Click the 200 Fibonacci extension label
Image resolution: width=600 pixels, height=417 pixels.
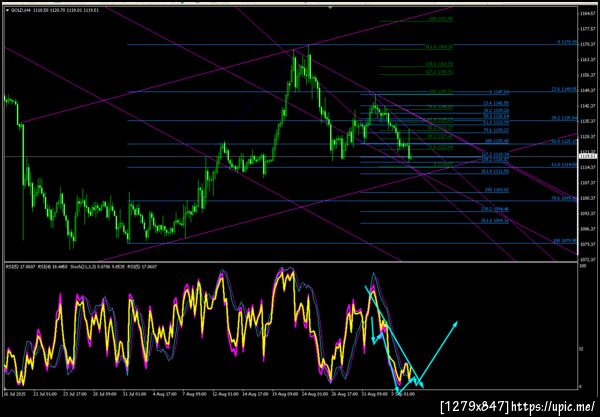tap(497, 190)
